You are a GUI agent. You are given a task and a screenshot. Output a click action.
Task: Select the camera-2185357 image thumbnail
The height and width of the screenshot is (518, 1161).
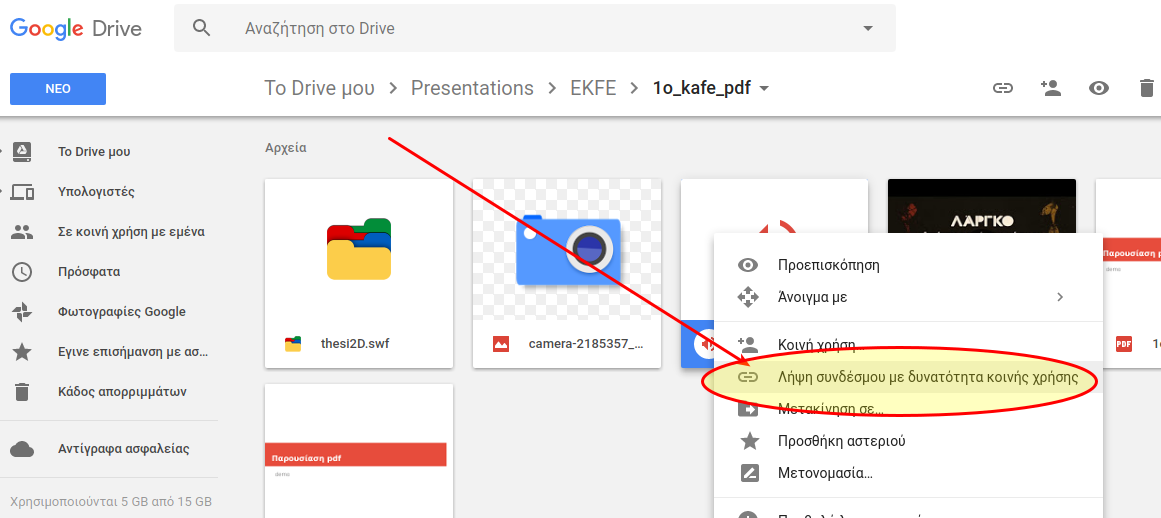[x=567, y=249]
